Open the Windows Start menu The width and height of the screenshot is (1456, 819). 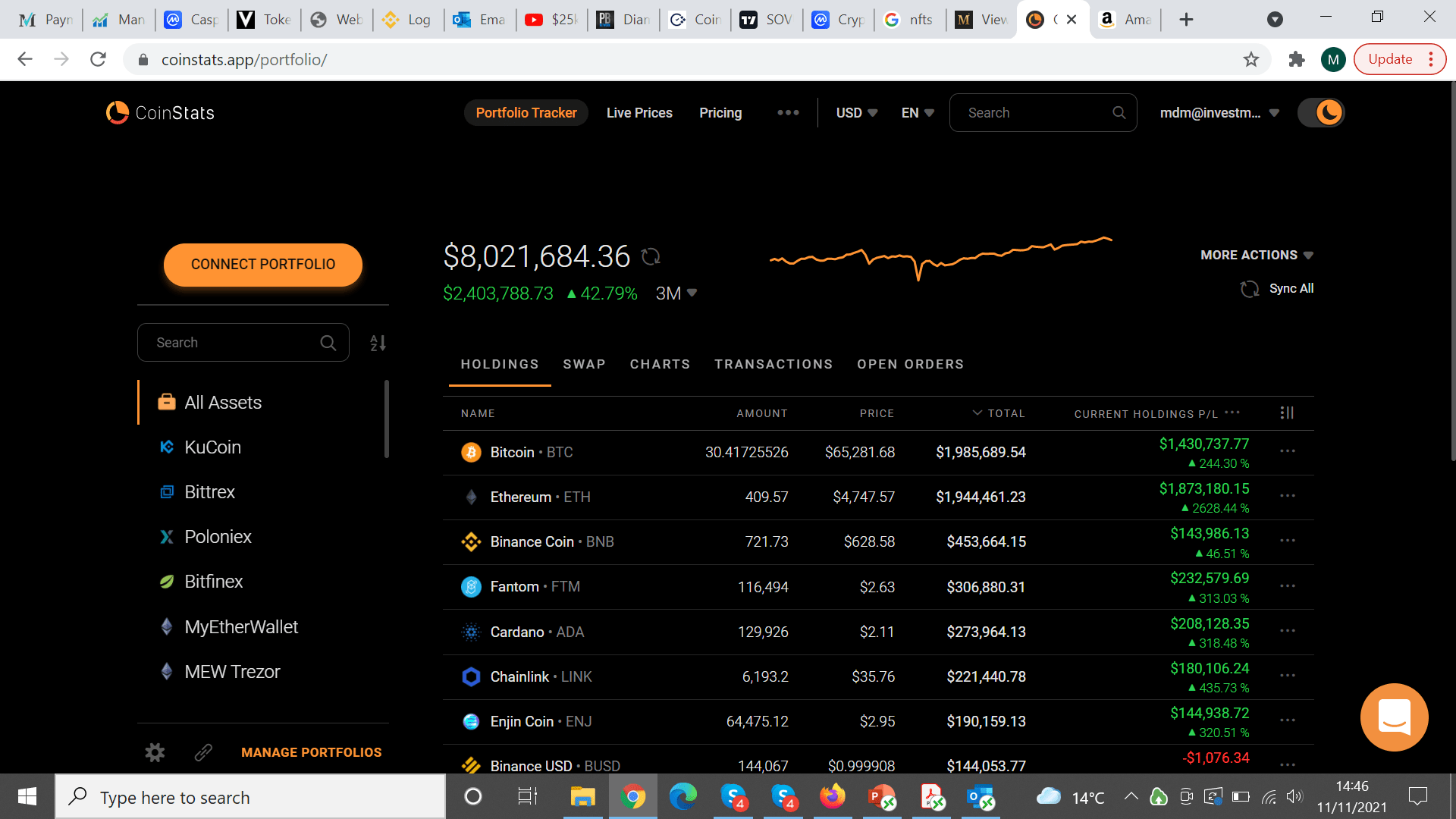click(x=27, y=796)
